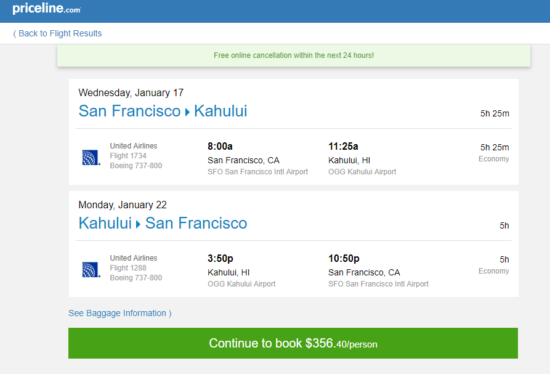The height and width of the screenshot is (374, 550).
Task: Click the Wednesday, January 17 date
Action: 131,93
